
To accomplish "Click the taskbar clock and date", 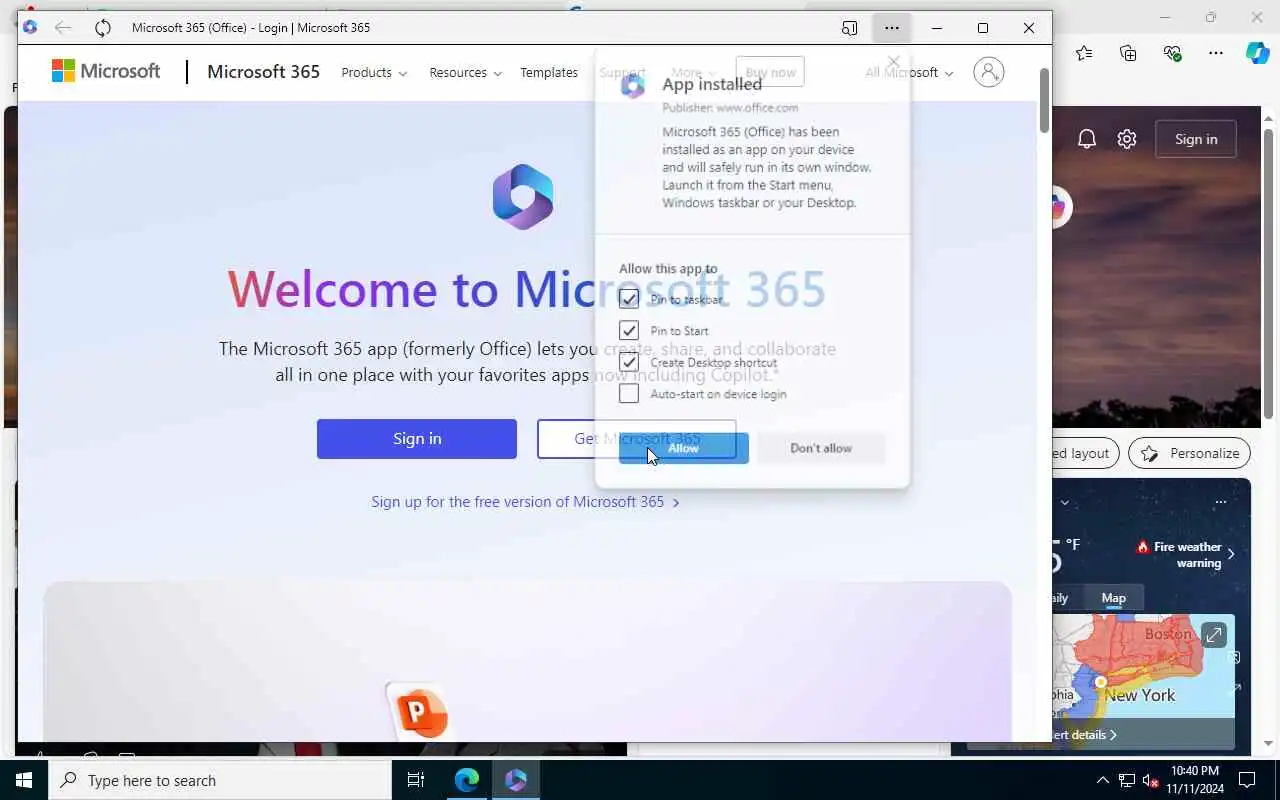I will pyautogui.click(x=1194, y=780).
